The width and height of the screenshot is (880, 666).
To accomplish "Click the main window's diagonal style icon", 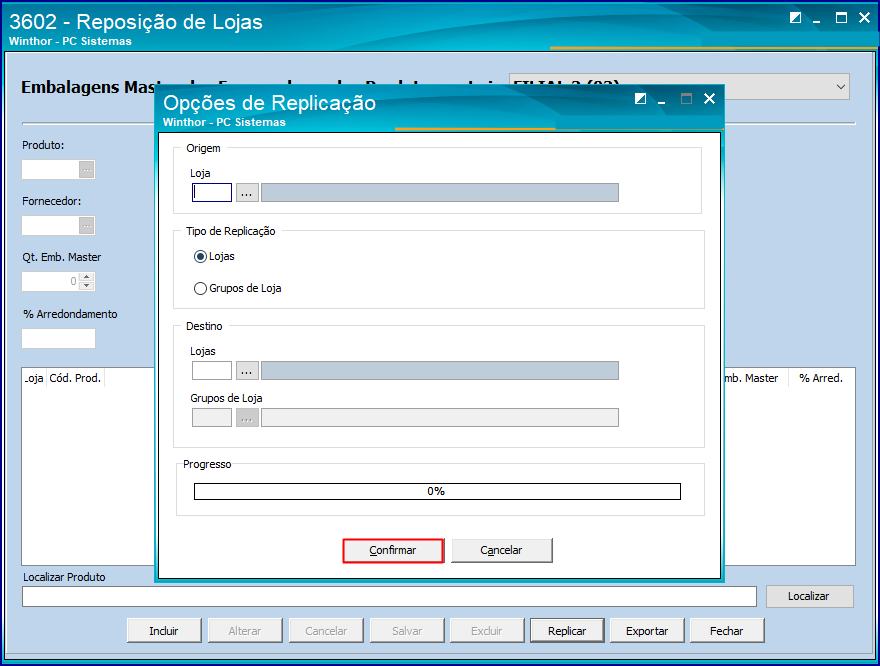I will point(795,18).
